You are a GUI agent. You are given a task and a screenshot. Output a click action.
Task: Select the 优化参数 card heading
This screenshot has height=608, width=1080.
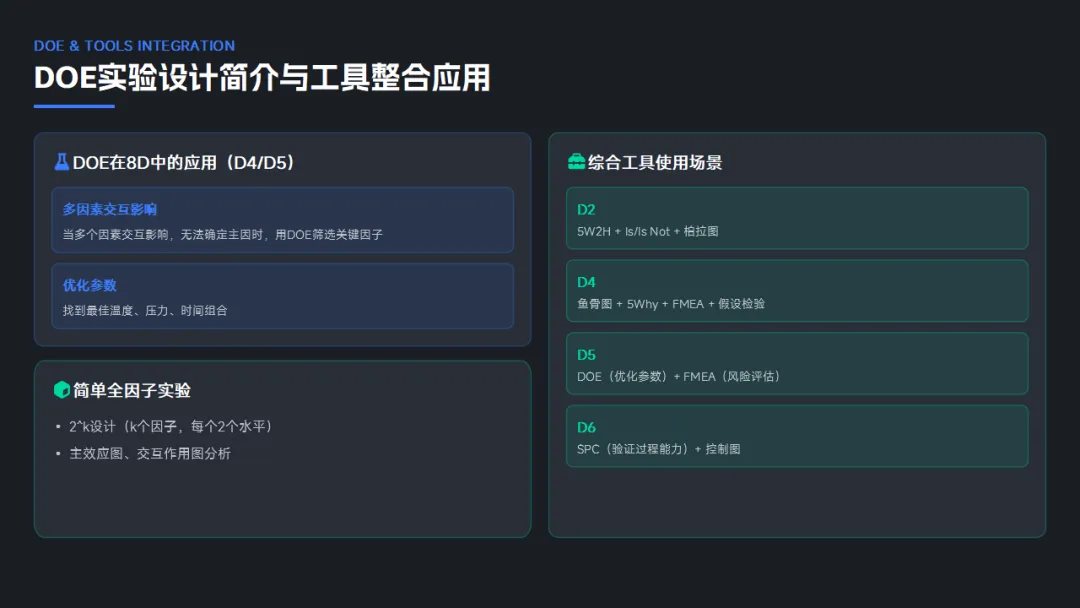pyautogui.click(x=90, y=285)
